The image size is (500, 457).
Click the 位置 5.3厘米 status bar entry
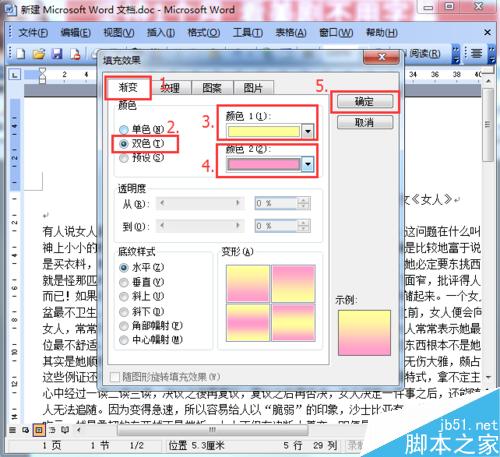pos(197,446)
